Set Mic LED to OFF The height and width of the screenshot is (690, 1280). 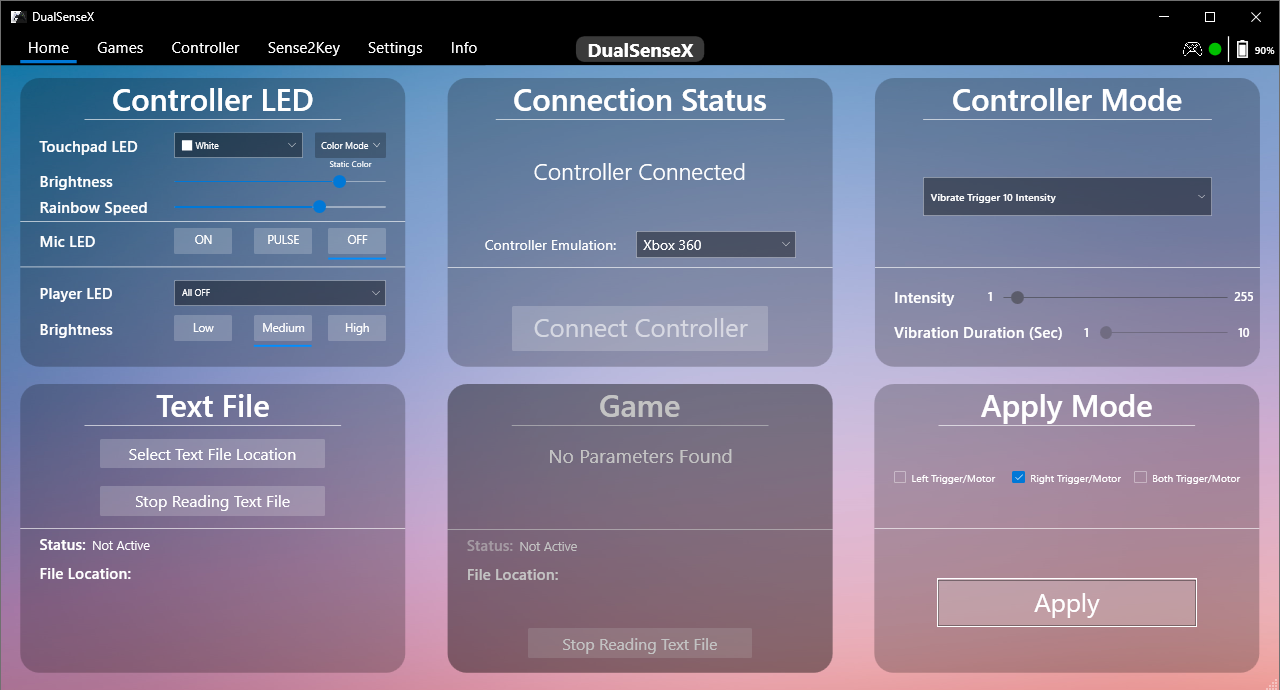357,241
